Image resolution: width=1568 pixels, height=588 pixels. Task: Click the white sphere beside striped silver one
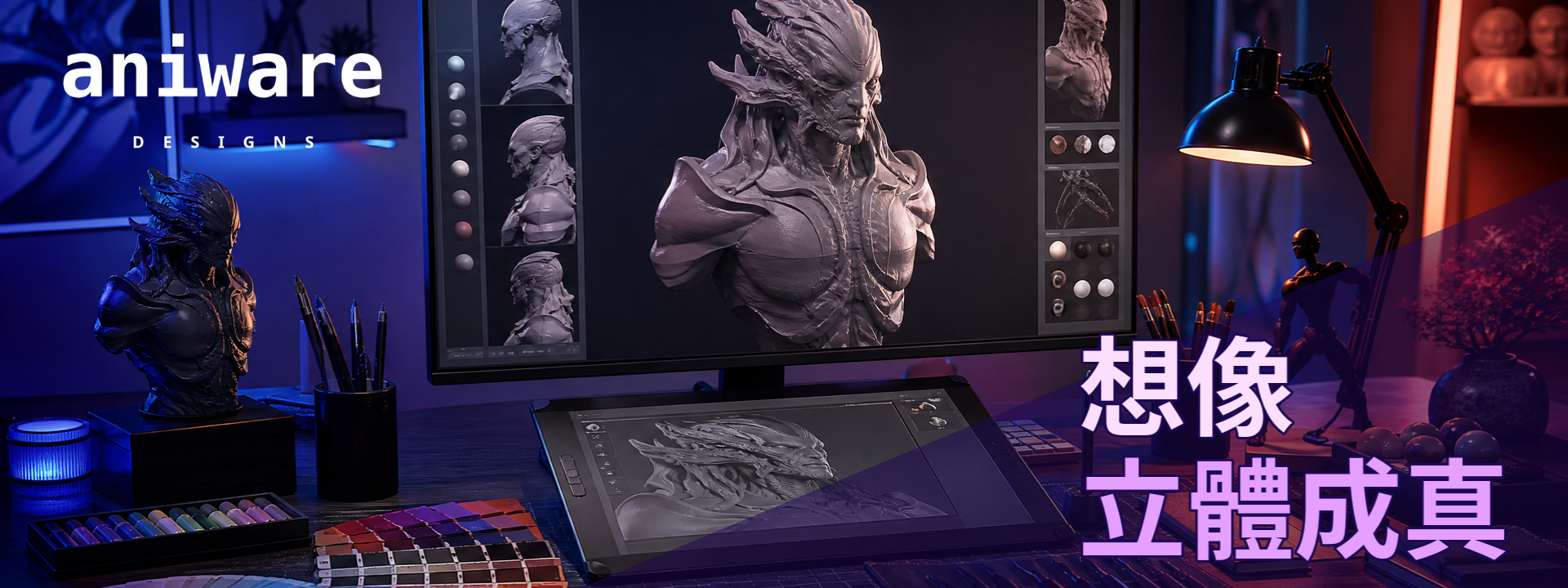pos(1107,145)
